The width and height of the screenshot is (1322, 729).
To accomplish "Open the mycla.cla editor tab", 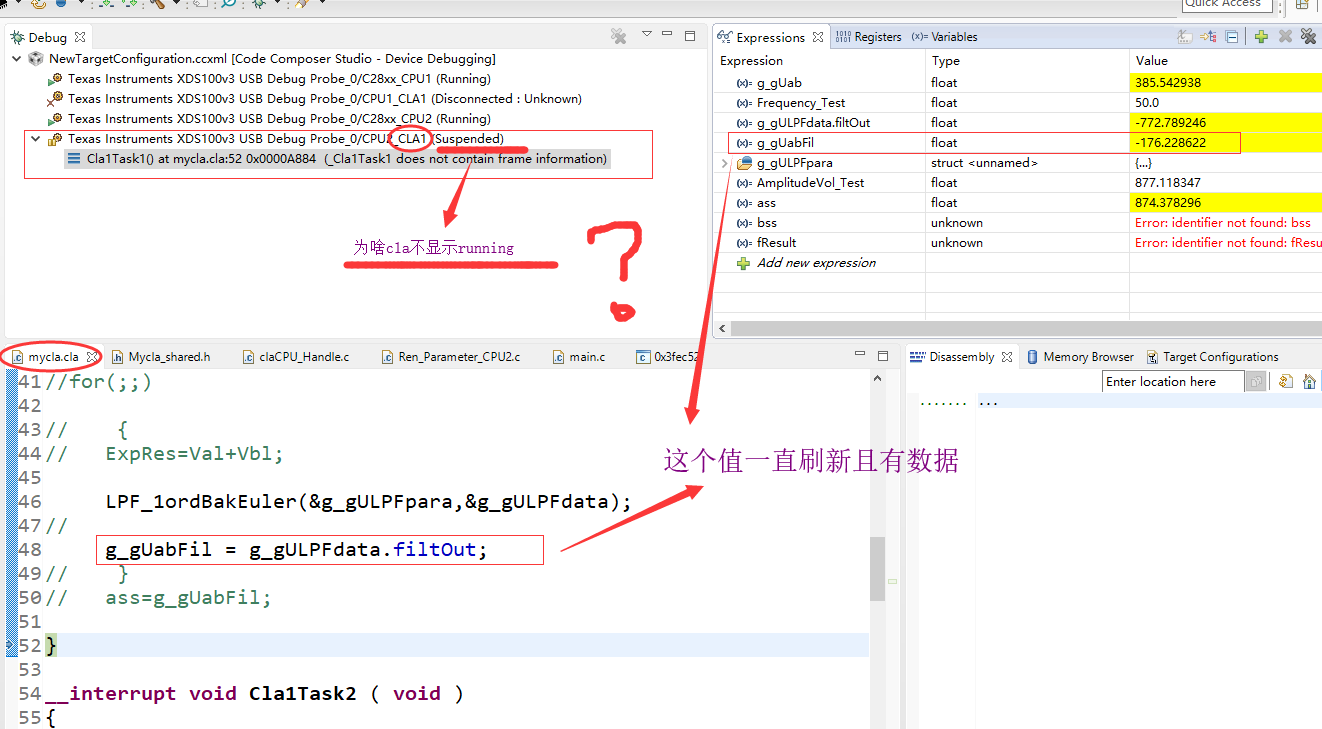I will pos(52,357).
